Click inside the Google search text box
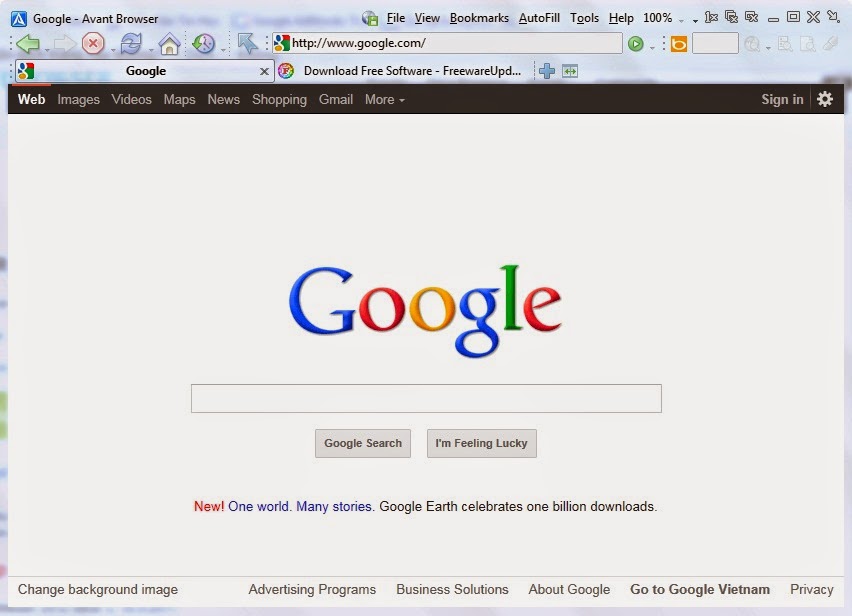Screen dimensions: 852x616 point(426,398)
